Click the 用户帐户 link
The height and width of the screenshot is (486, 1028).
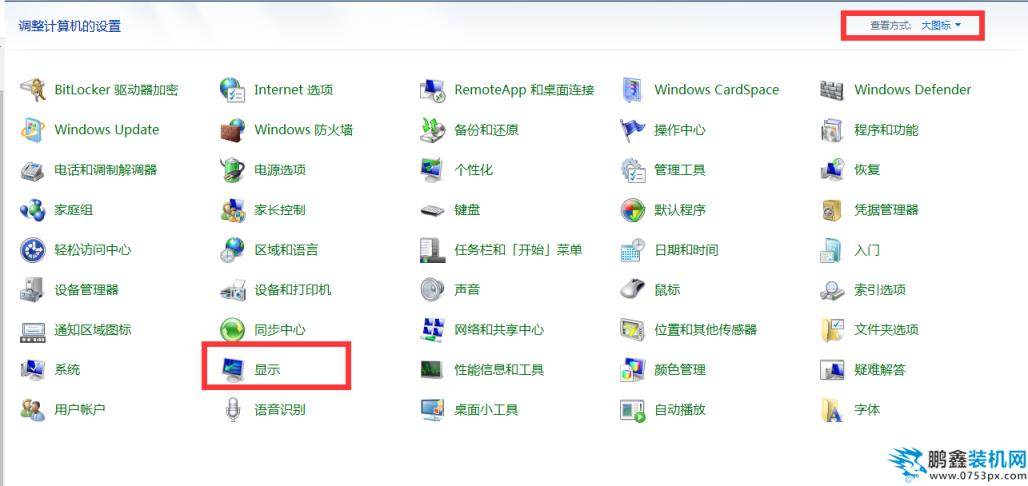[x=79, y=410]
